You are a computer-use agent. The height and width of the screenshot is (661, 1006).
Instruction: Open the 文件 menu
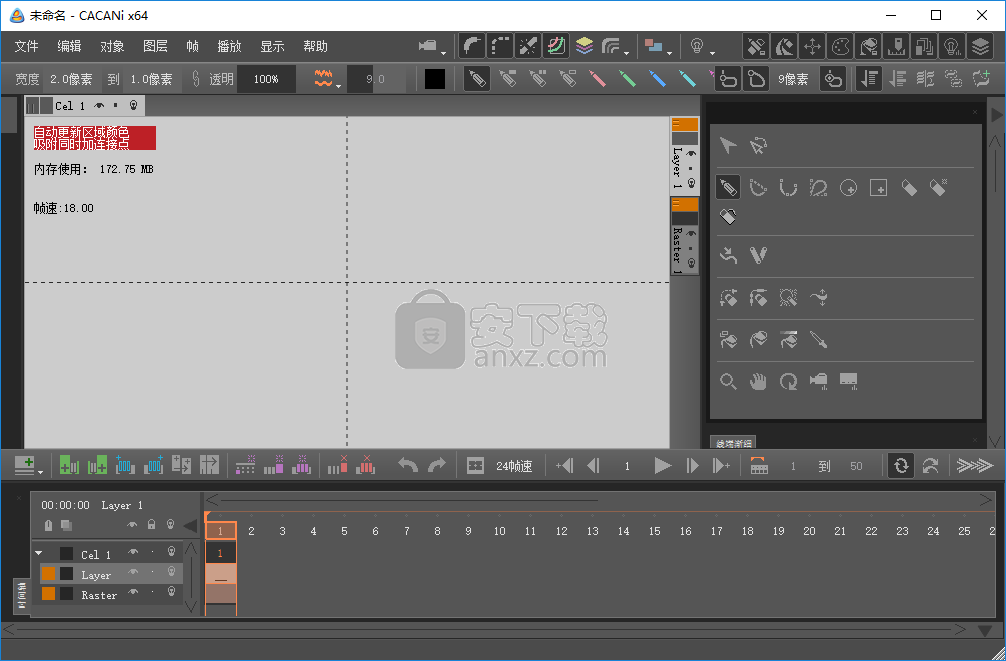point(26,46)
